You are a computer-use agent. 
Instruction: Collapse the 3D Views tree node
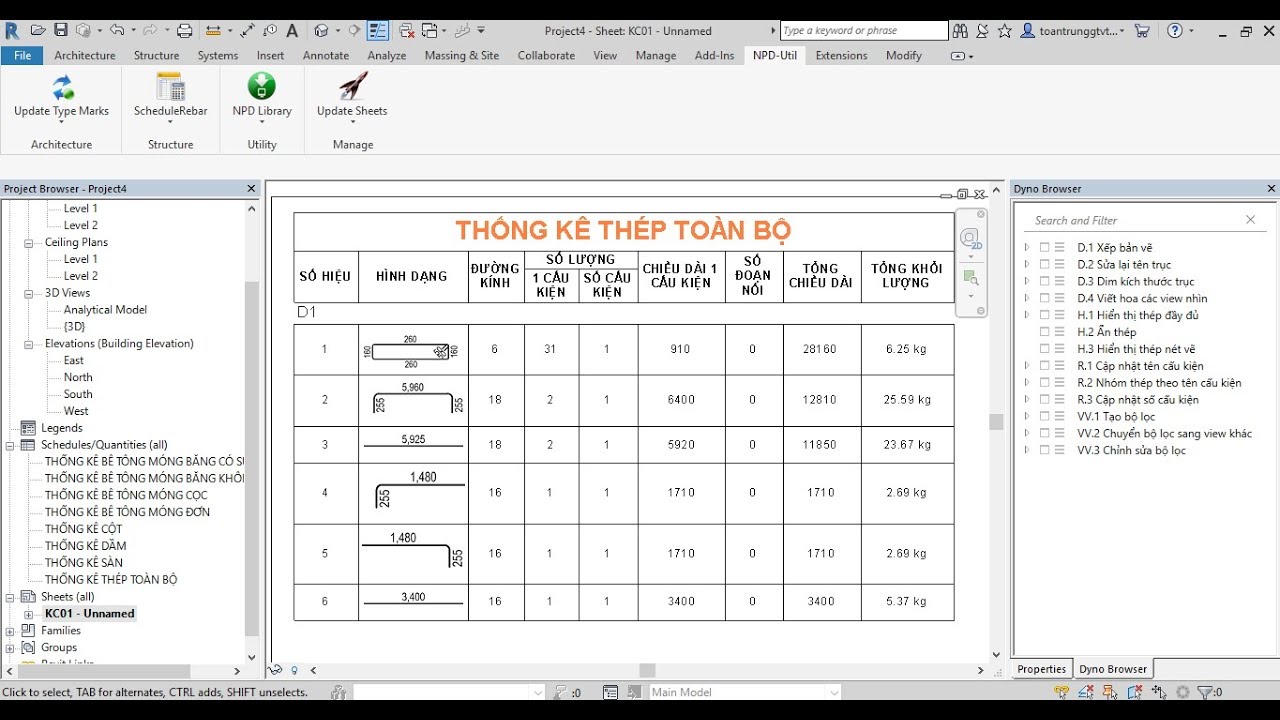(28, 293)
